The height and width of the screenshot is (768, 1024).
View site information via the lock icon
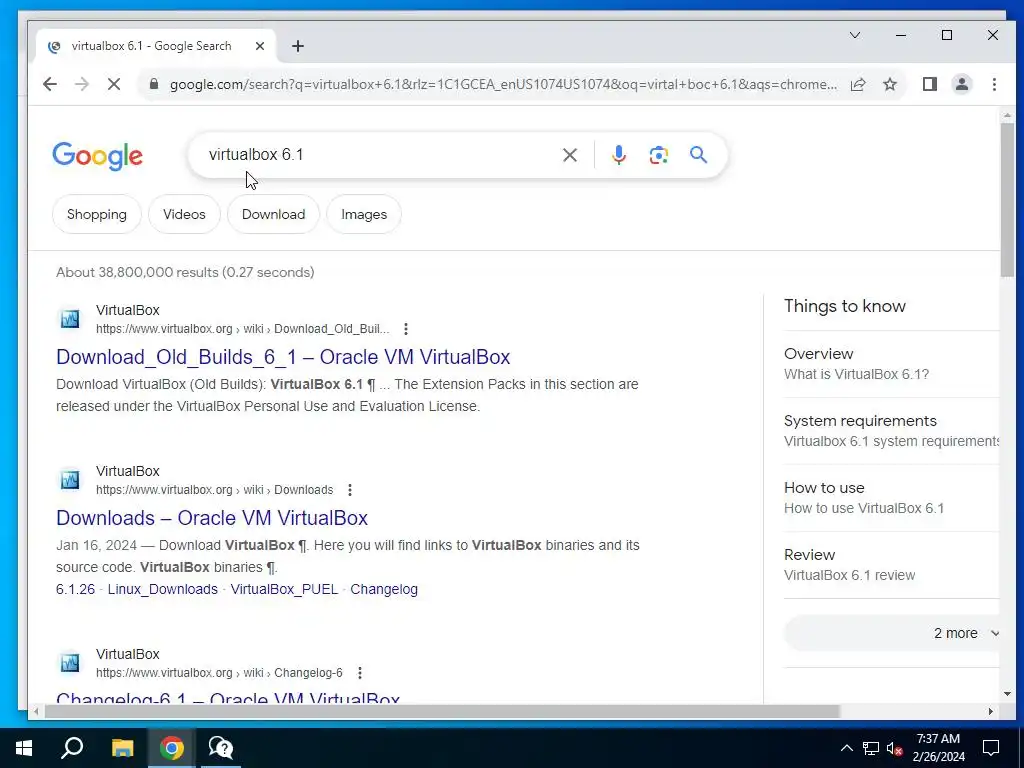point(154,84)
